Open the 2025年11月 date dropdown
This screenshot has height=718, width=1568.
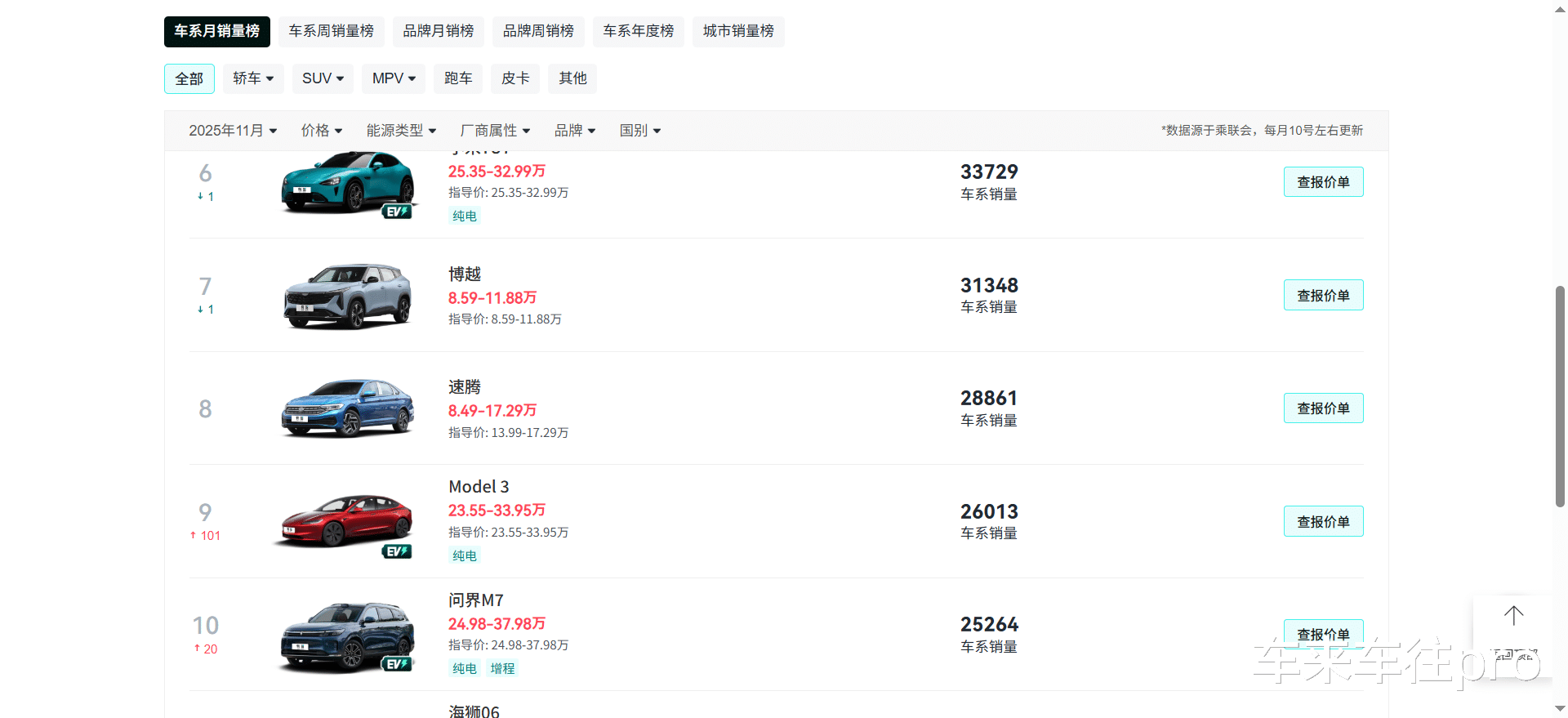click(233, 131)
